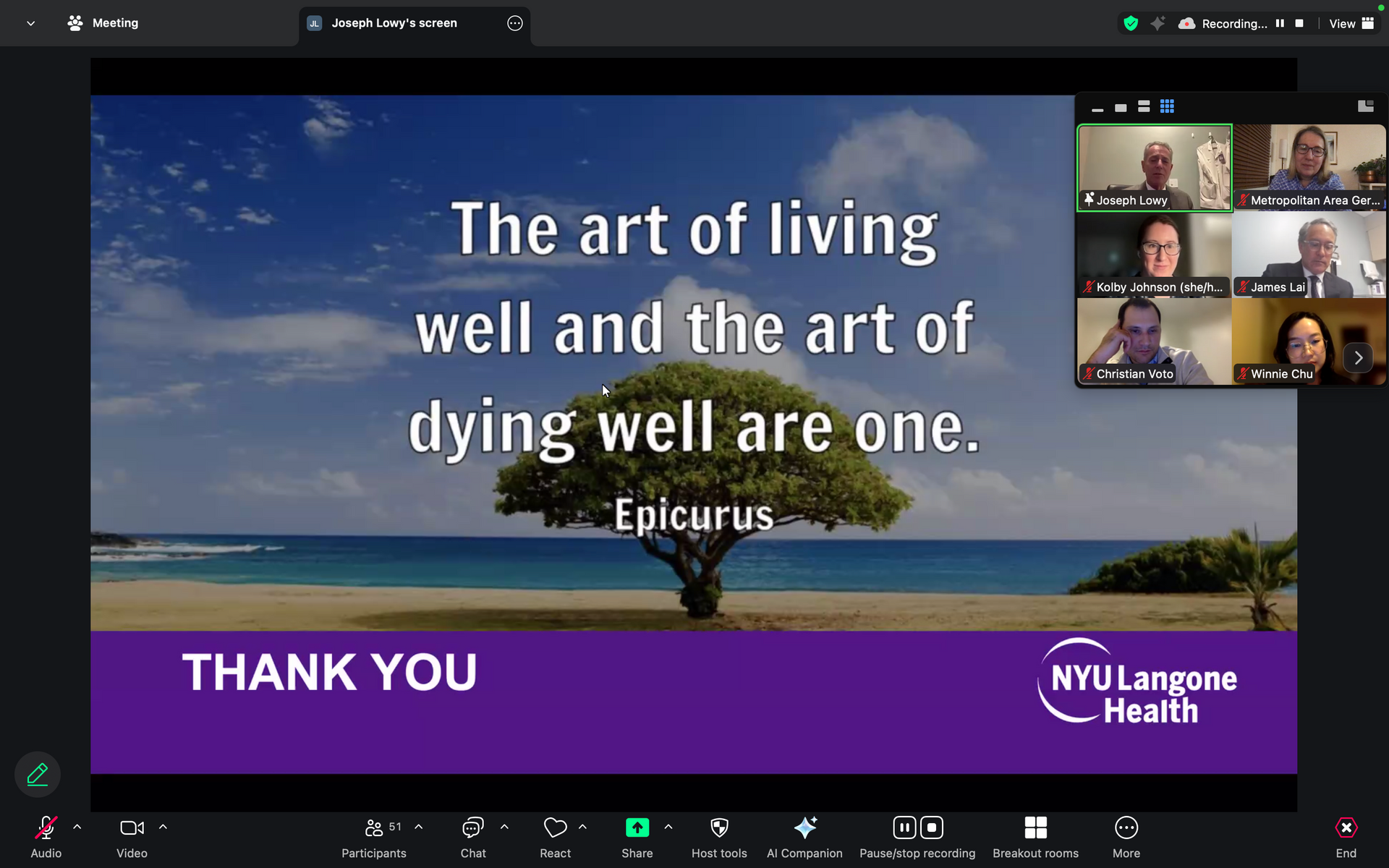
Task: Expand audio settings chevron
Action: (x=77, y=827)
